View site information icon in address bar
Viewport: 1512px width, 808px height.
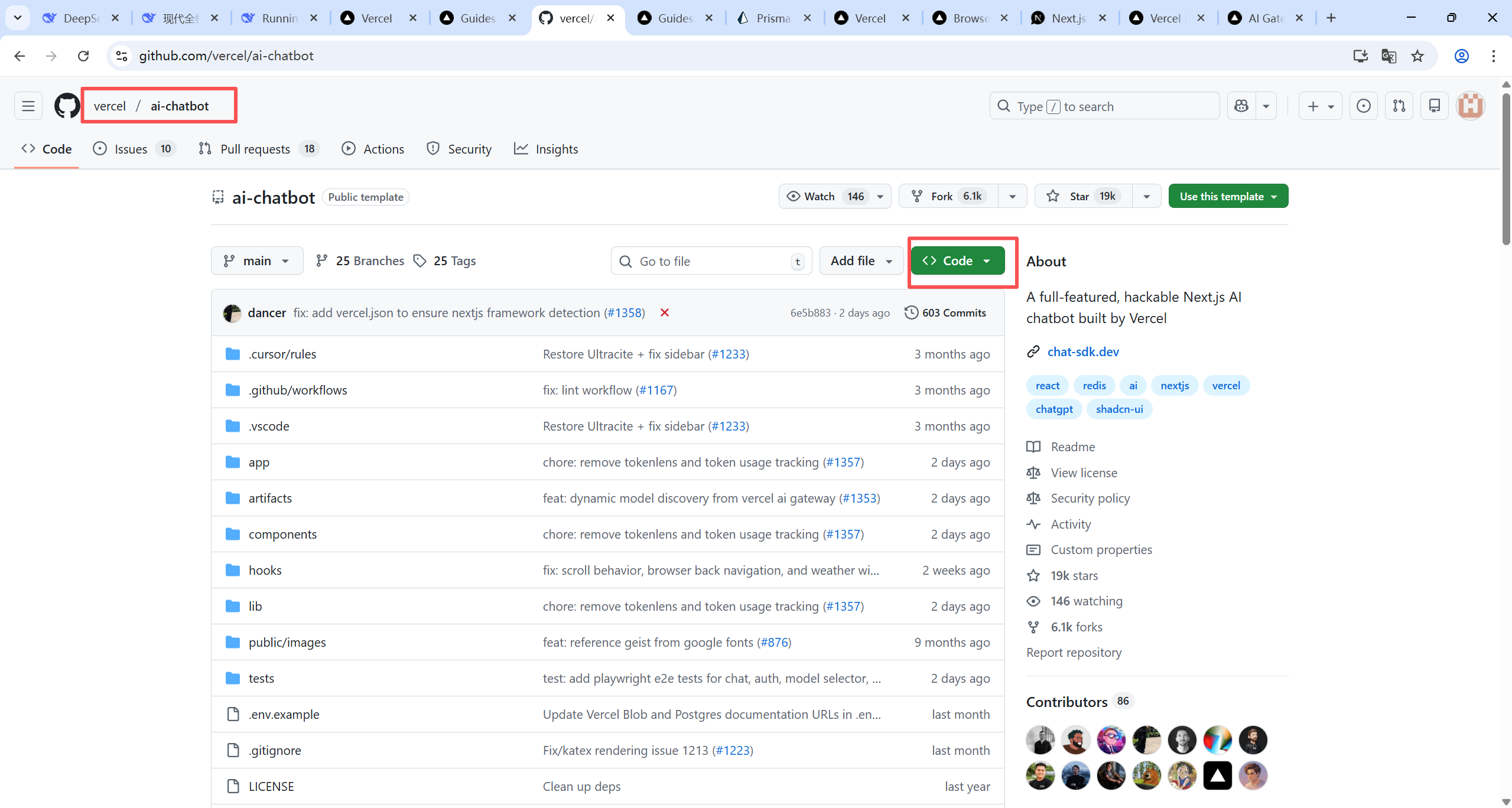click(122, 56)
